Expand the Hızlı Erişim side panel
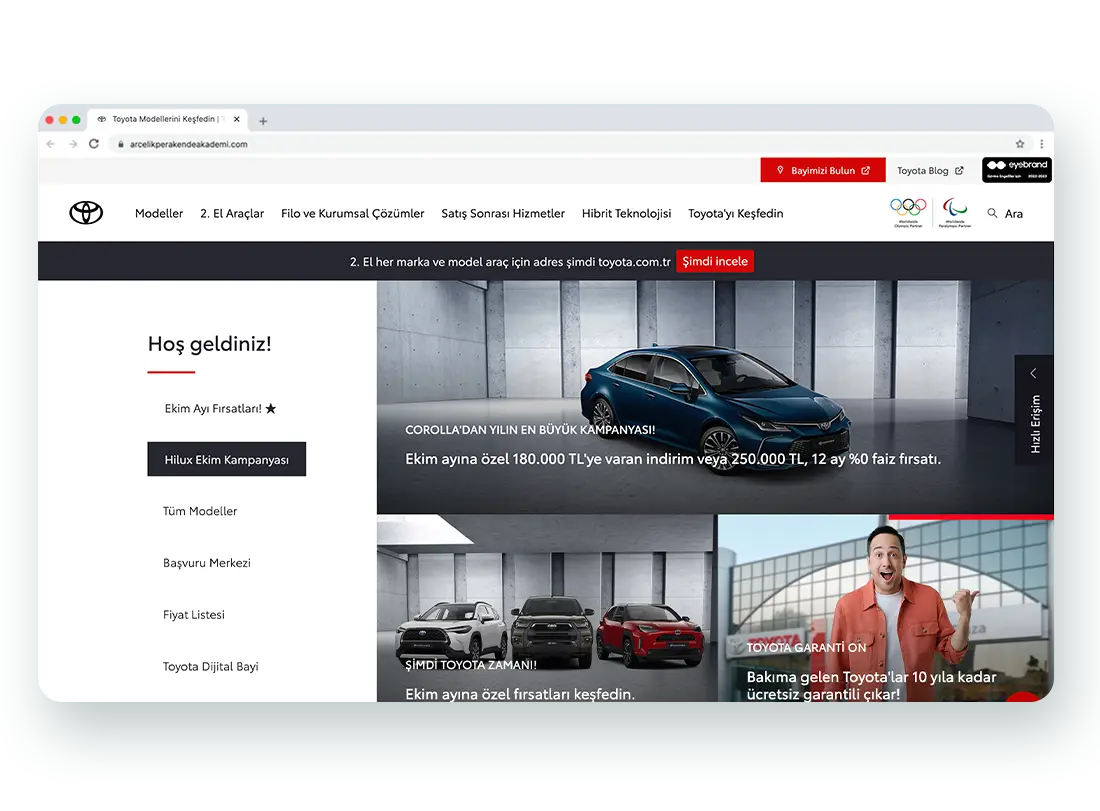The width and height of the screenshot is (1100, 811). click(1034, 409)
